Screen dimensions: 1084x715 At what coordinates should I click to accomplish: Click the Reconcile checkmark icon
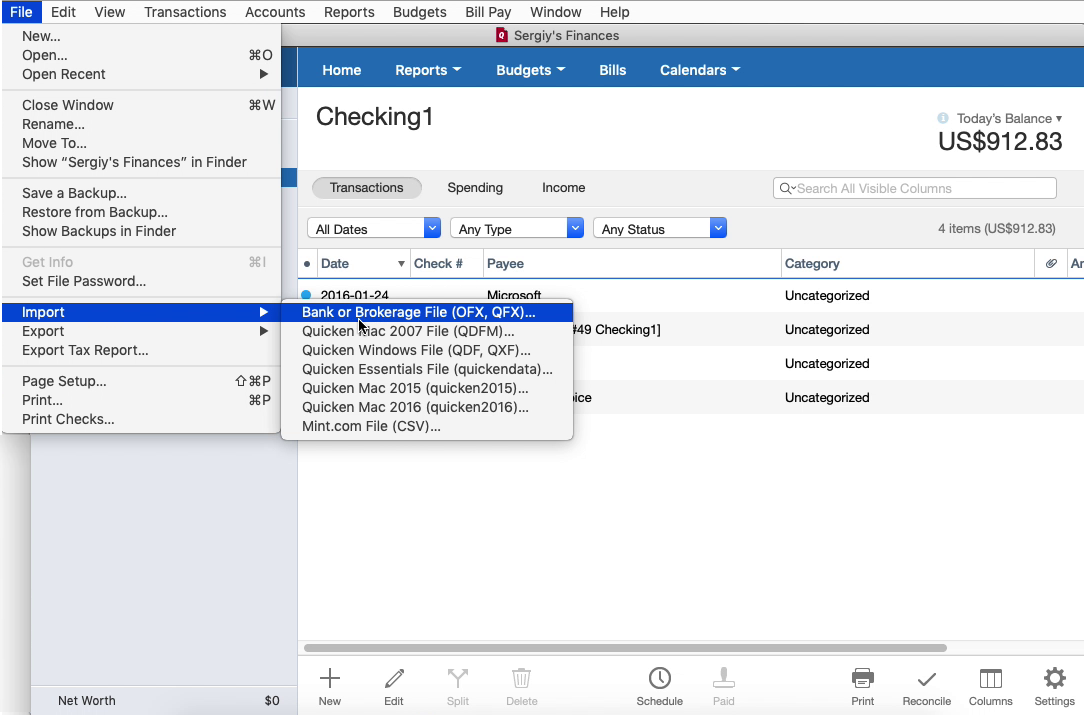click(x=927, y=680)
